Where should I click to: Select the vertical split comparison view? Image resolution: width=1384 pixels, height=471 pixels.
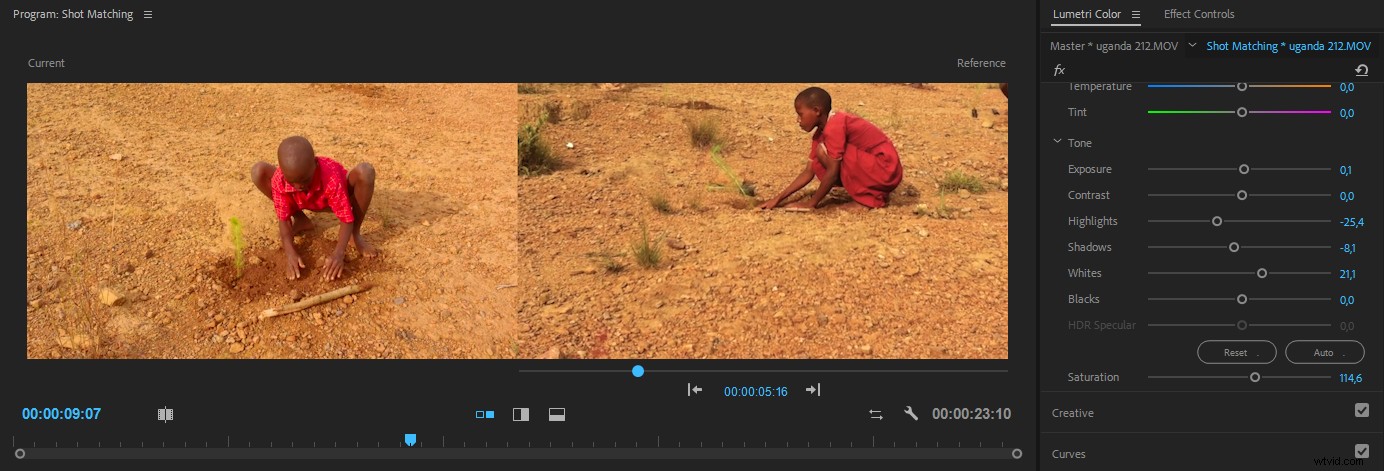pyautogui.click(x=521, y=414)
